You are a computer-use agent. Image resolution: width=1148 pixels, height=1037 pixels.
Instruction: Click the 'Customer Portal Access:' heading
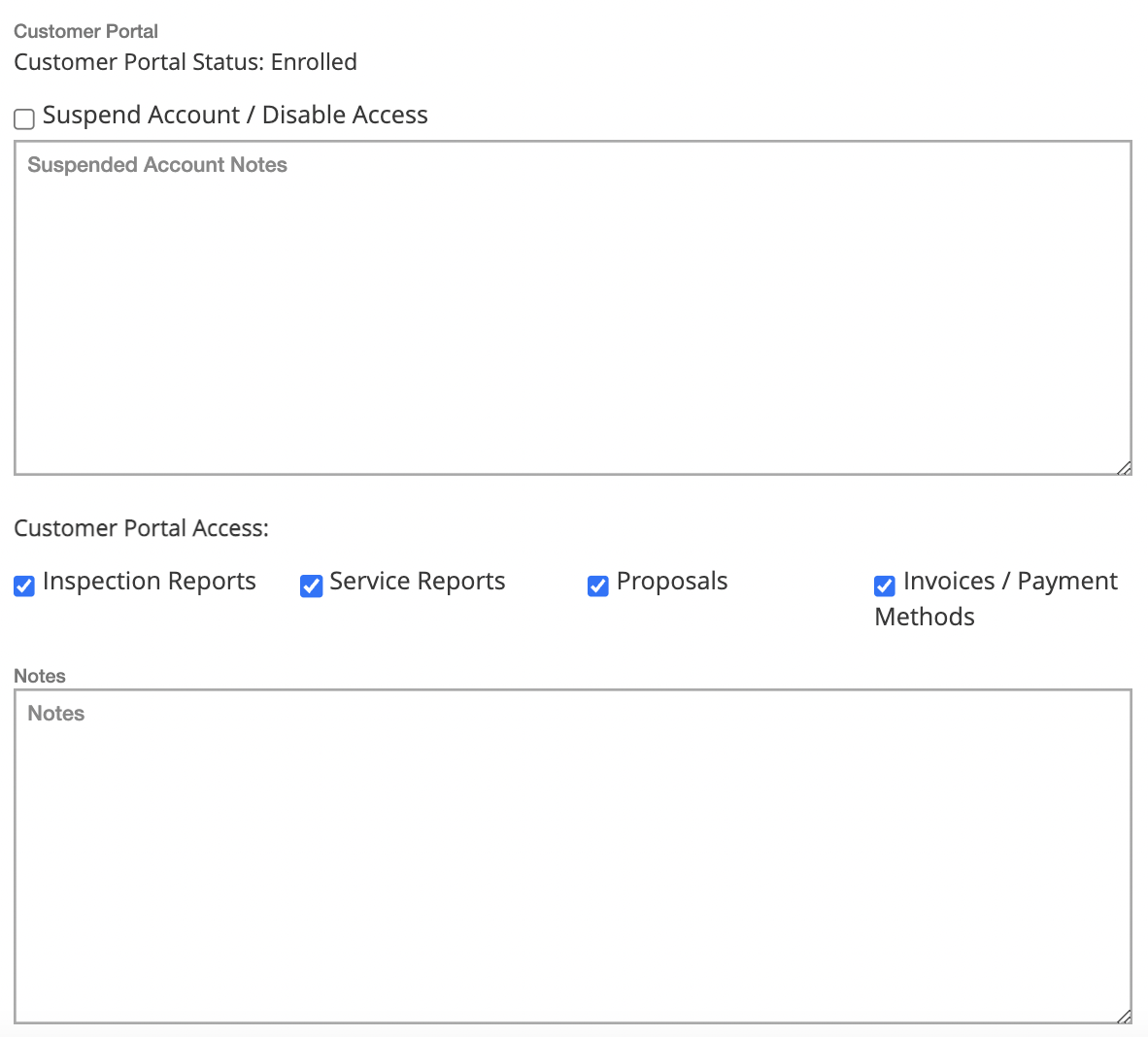click(141, 528)
